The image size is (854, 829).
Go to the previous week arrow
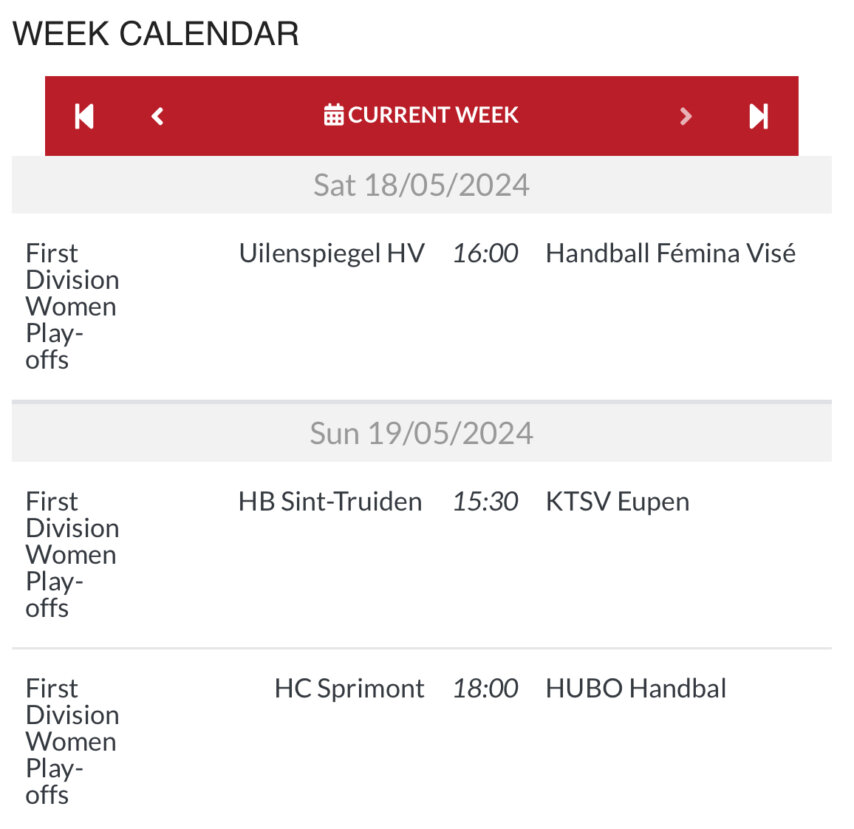tap(157, 116)
